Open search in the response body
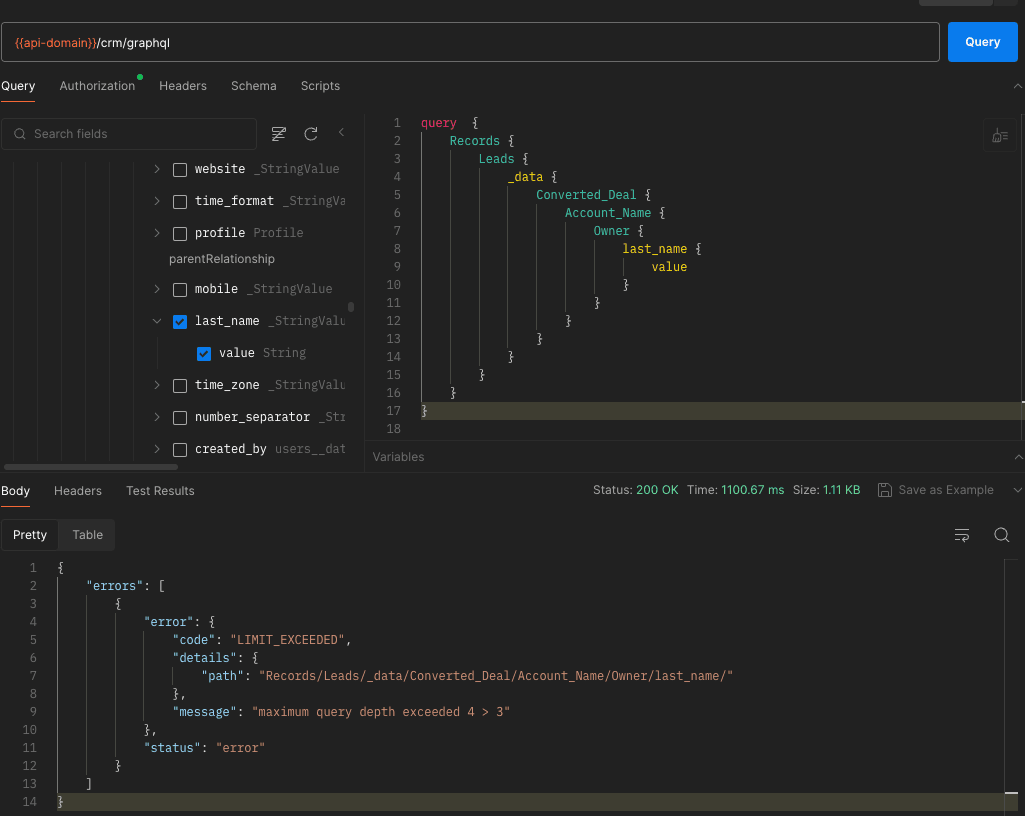 [1001, 535]
